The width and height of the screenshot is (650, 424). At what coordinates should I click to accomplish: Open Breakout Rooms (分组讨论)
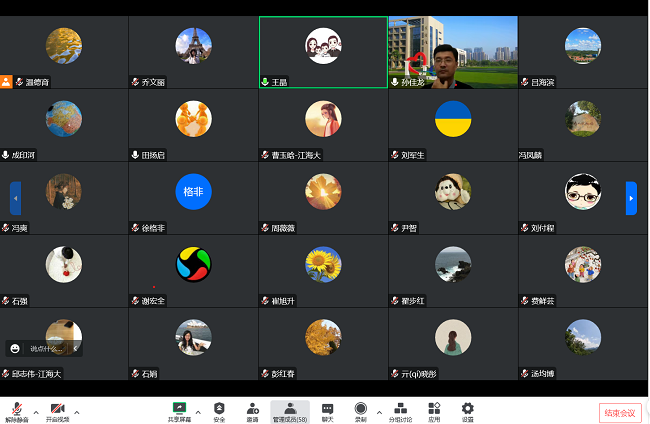400,409
